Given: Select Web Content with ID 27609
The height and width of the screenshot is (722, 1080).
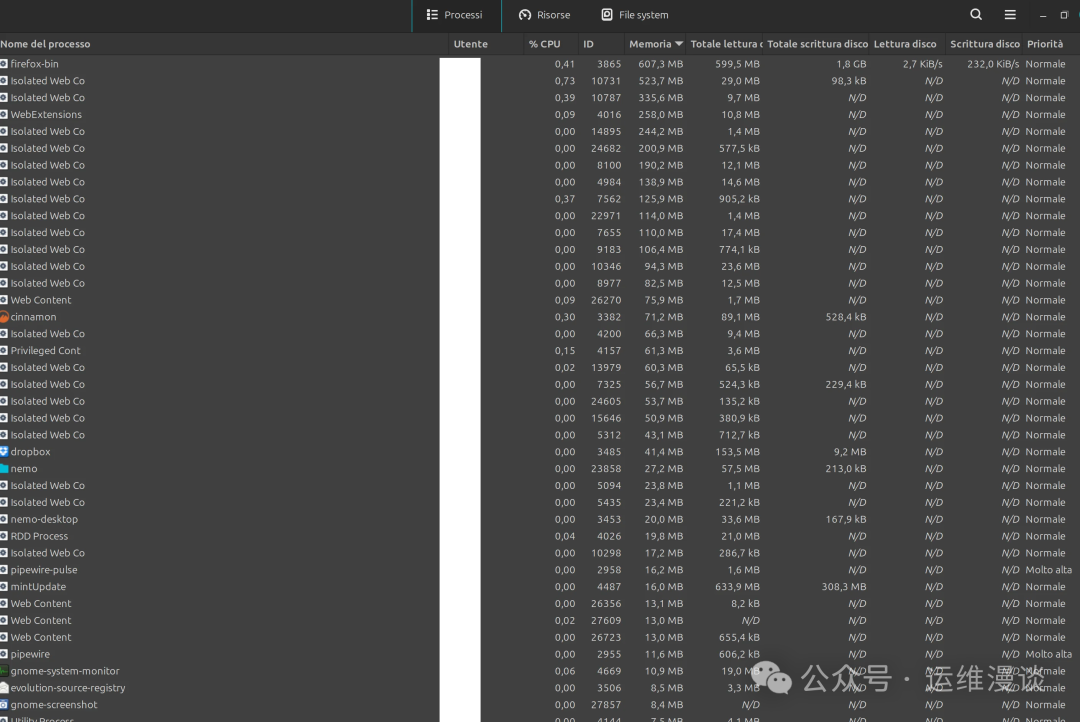Looking at the screenshot, I should (x=540, y=621).
